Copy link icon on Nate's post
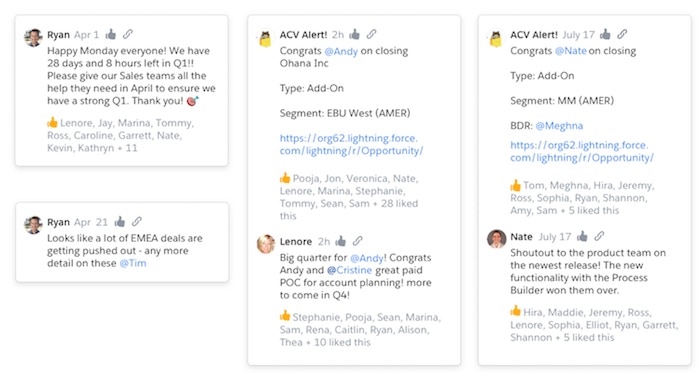 pyautogui.click(x=600, y=236)
